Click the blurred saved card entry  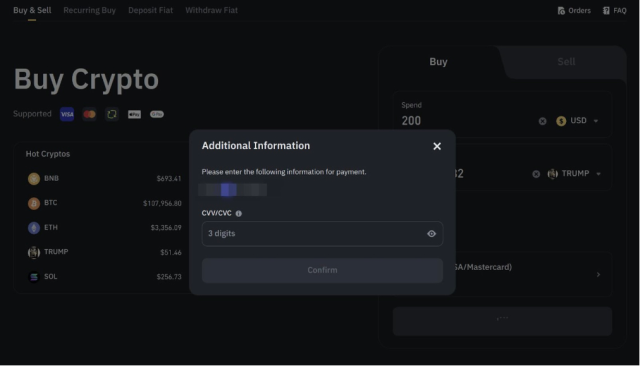(233, 190)
